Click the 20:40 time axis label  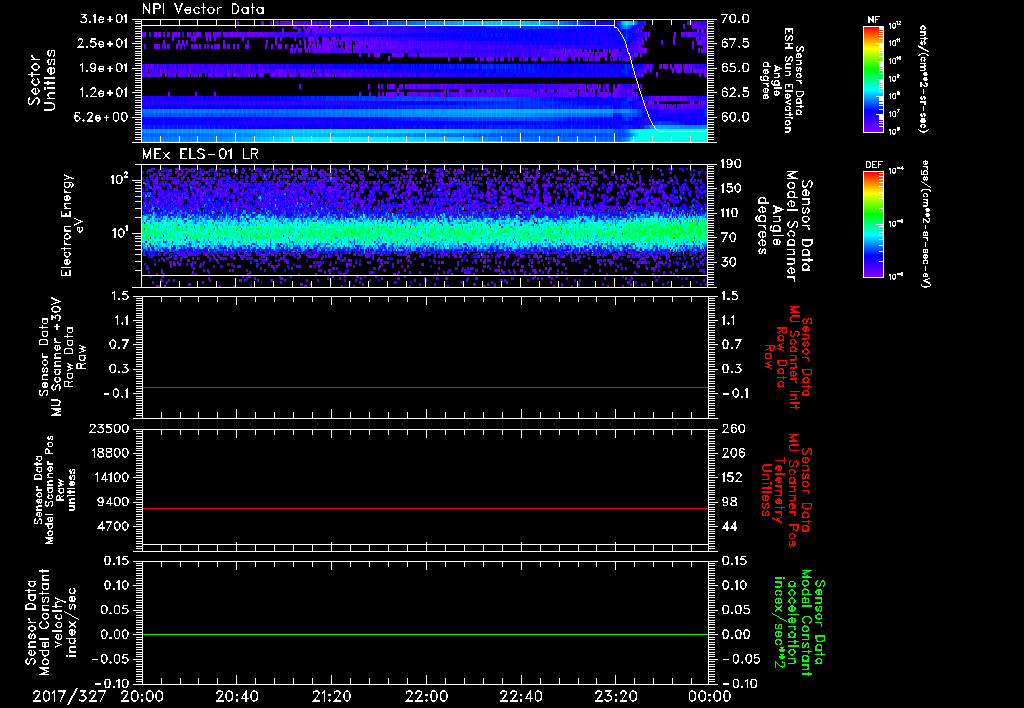pos(236,697)
